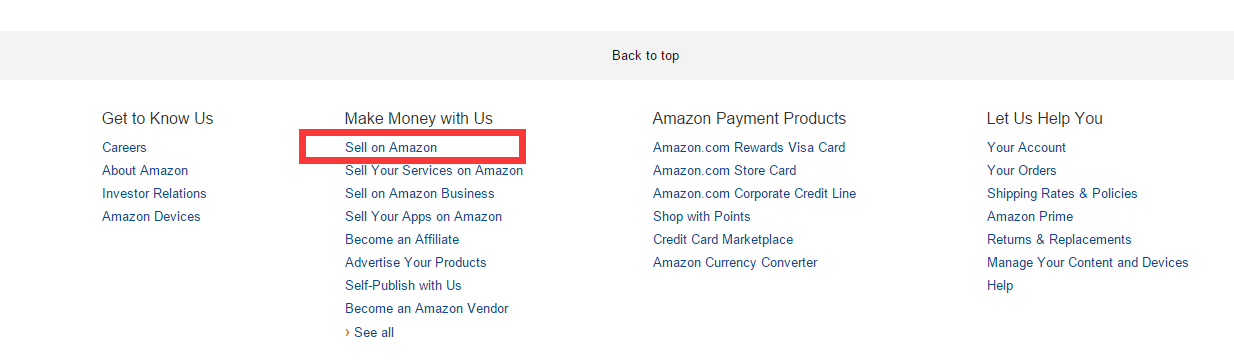Click Returns & Replacements link
The width and height of the screenshot is (1234, 361).
[1059, 239]
